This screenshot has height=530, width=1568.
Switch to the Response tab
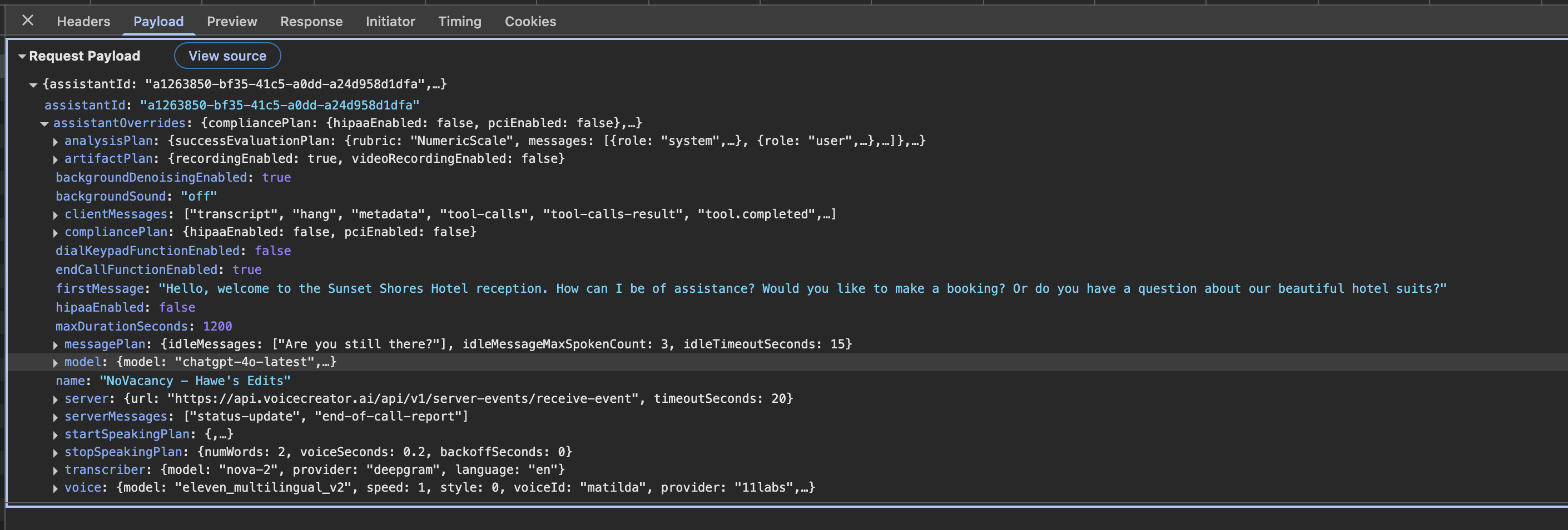[x=311, y=21]
